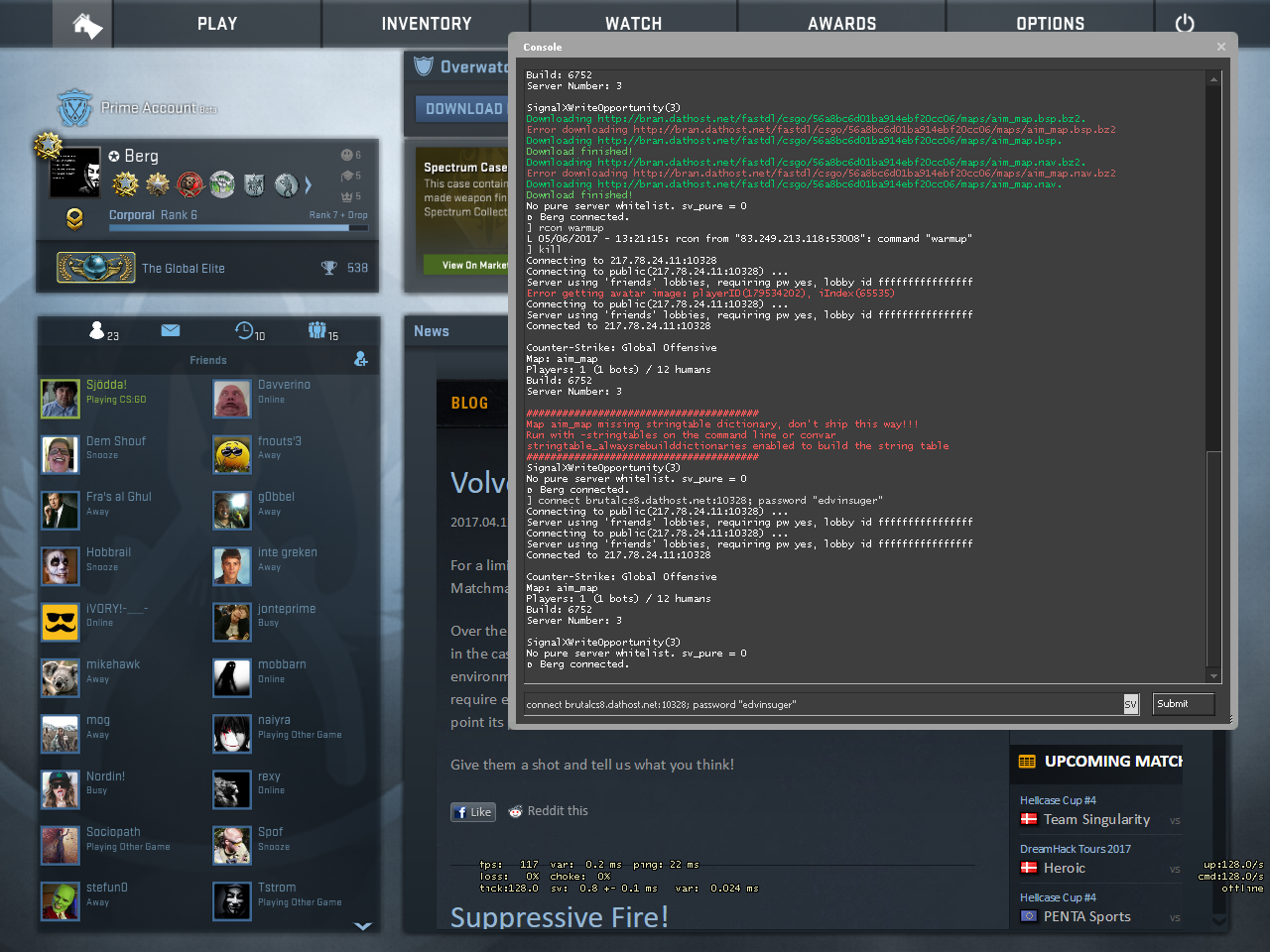Select friend Sjödda! in the list
The height and width of the screenshot is (952, 1270).
122,399
